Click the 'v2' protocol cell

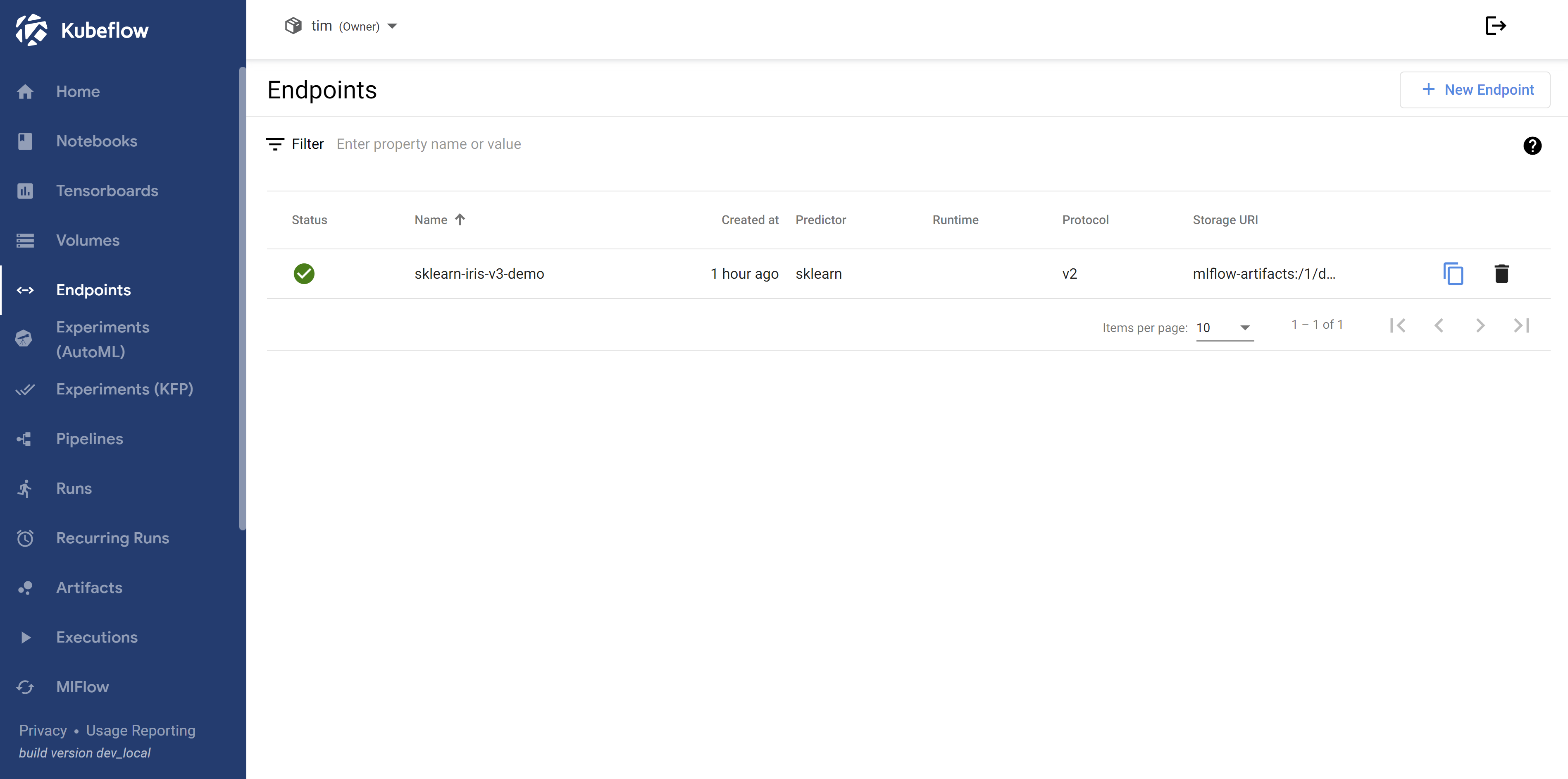coord(1070,274)
